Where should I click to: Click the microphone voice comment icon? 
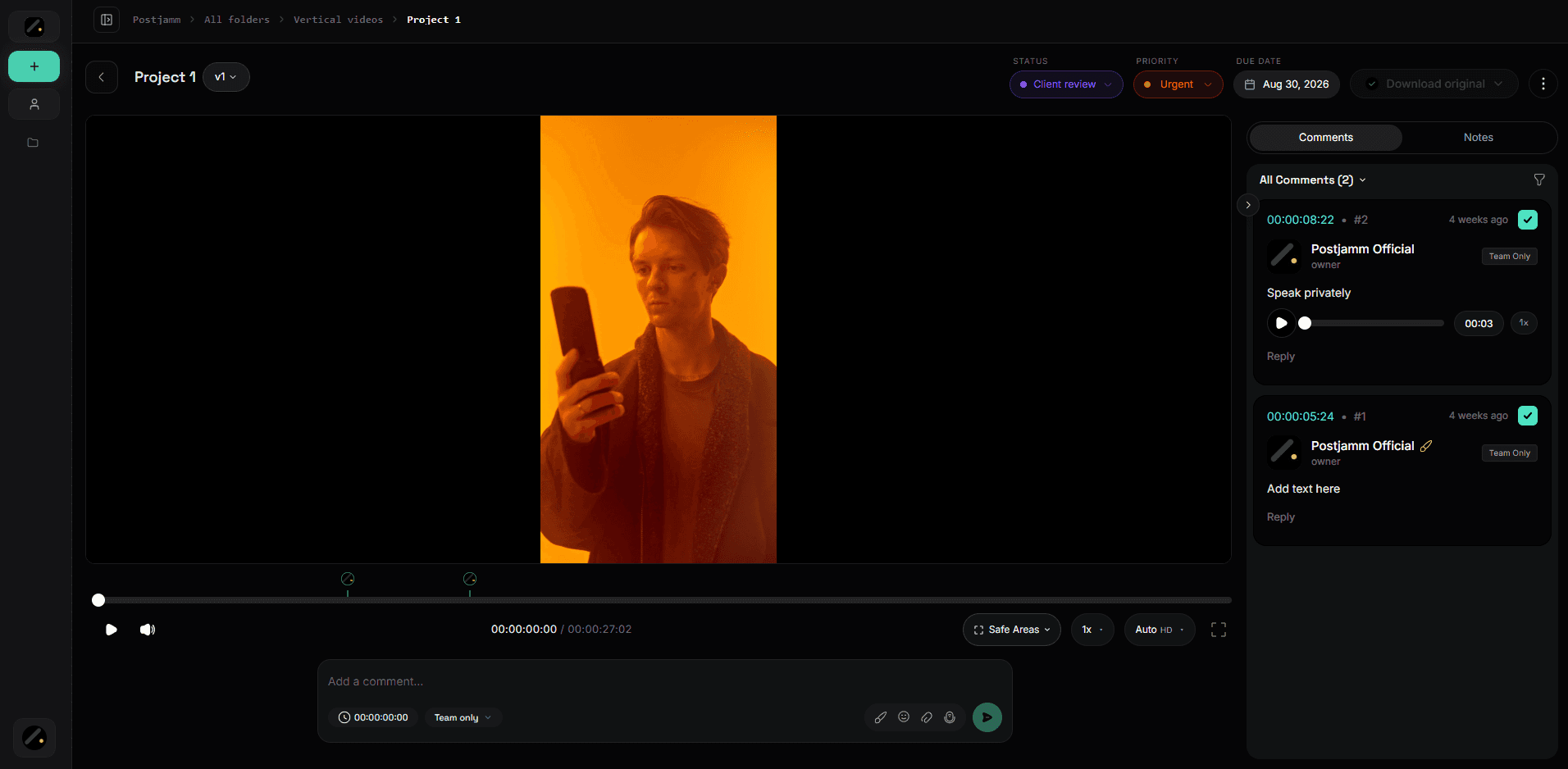click(x=950, y=717)
